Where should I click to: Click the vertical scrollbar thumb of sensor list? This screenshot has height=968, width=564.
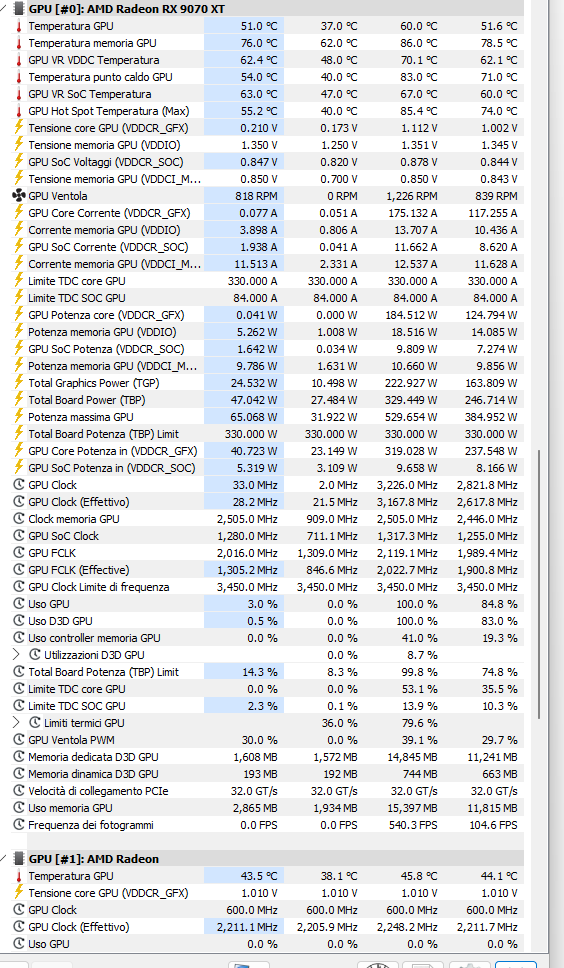tap(540, 583)
